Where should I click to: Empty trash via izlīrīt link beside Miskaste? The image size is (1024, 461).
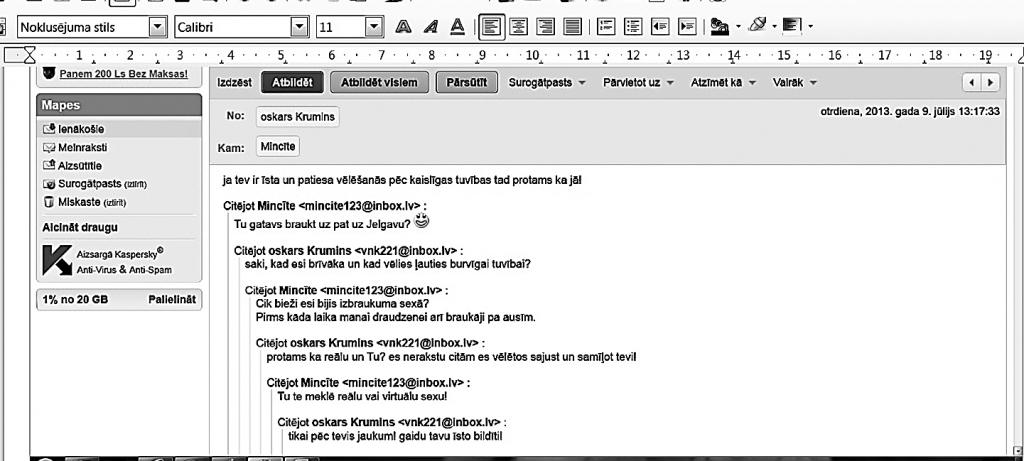115,203
